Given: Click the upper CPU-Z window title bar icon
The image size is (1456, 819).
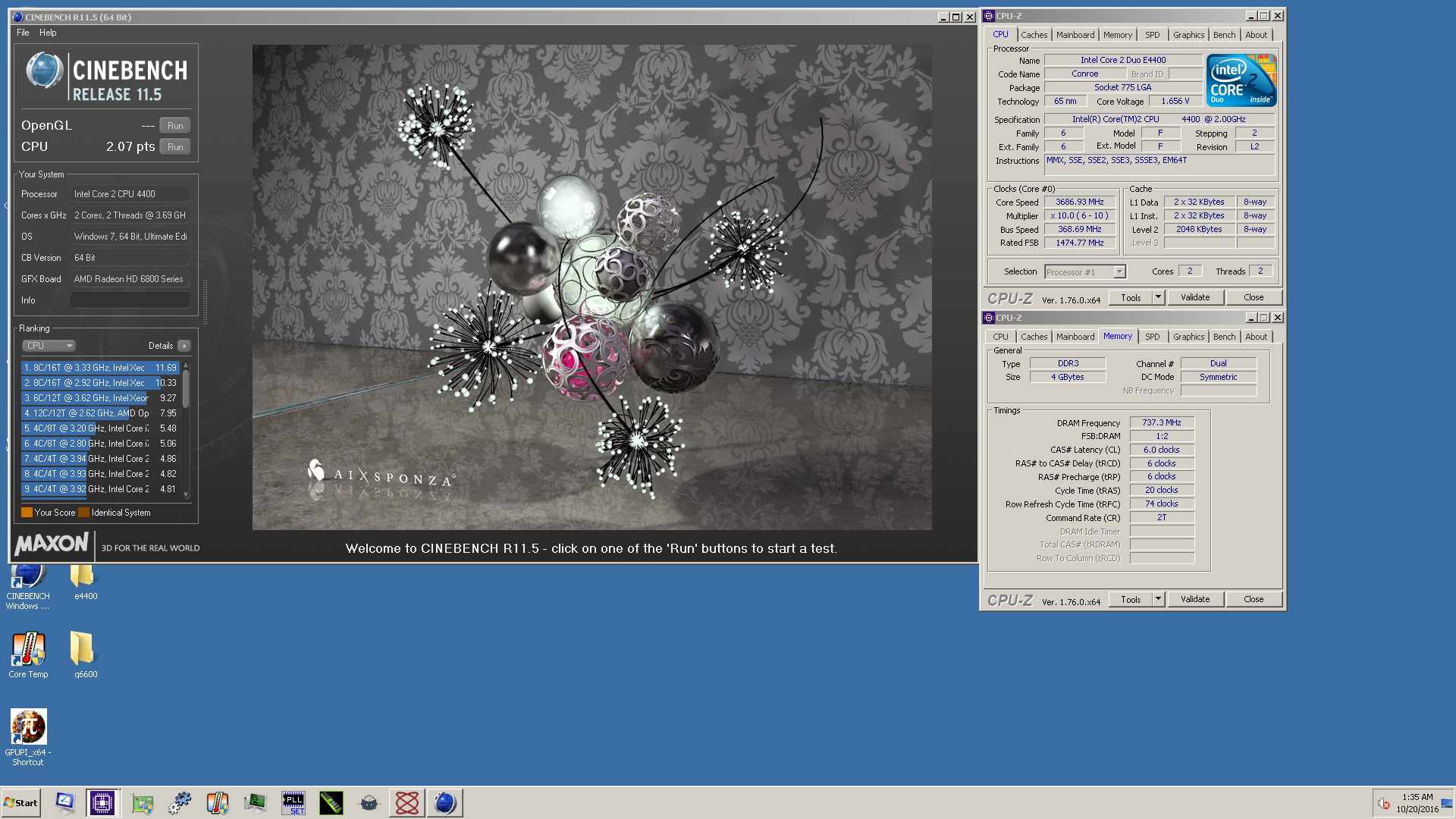Looking at the screenshot, I should tap(989, 16).
